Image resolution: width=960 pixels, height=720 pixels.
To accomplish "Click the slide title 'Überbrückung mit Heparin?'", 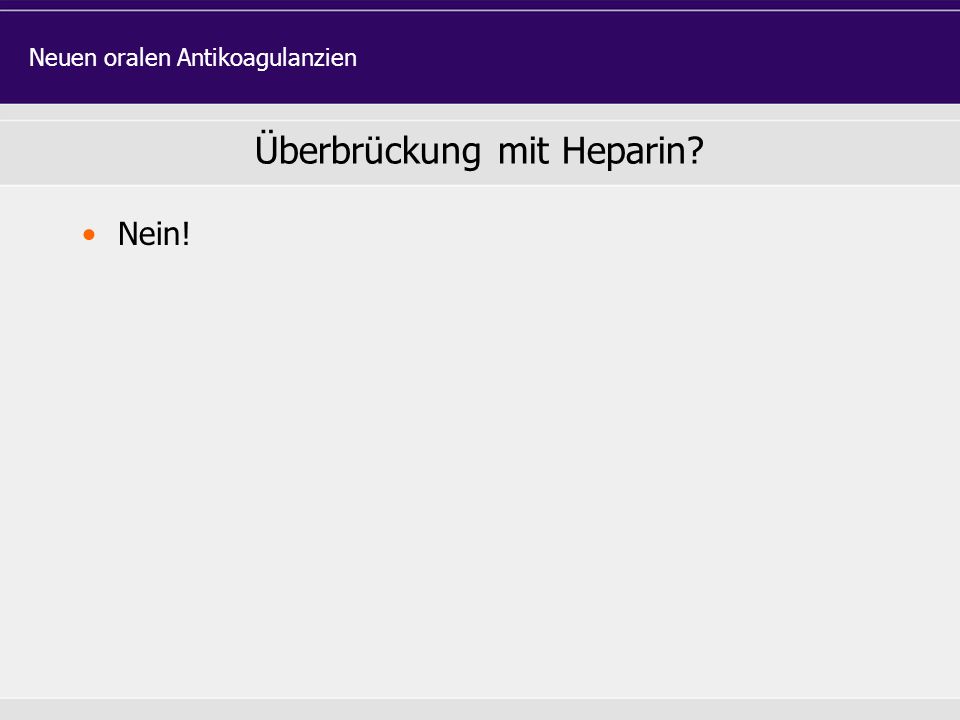I will [x=479, y=151].
